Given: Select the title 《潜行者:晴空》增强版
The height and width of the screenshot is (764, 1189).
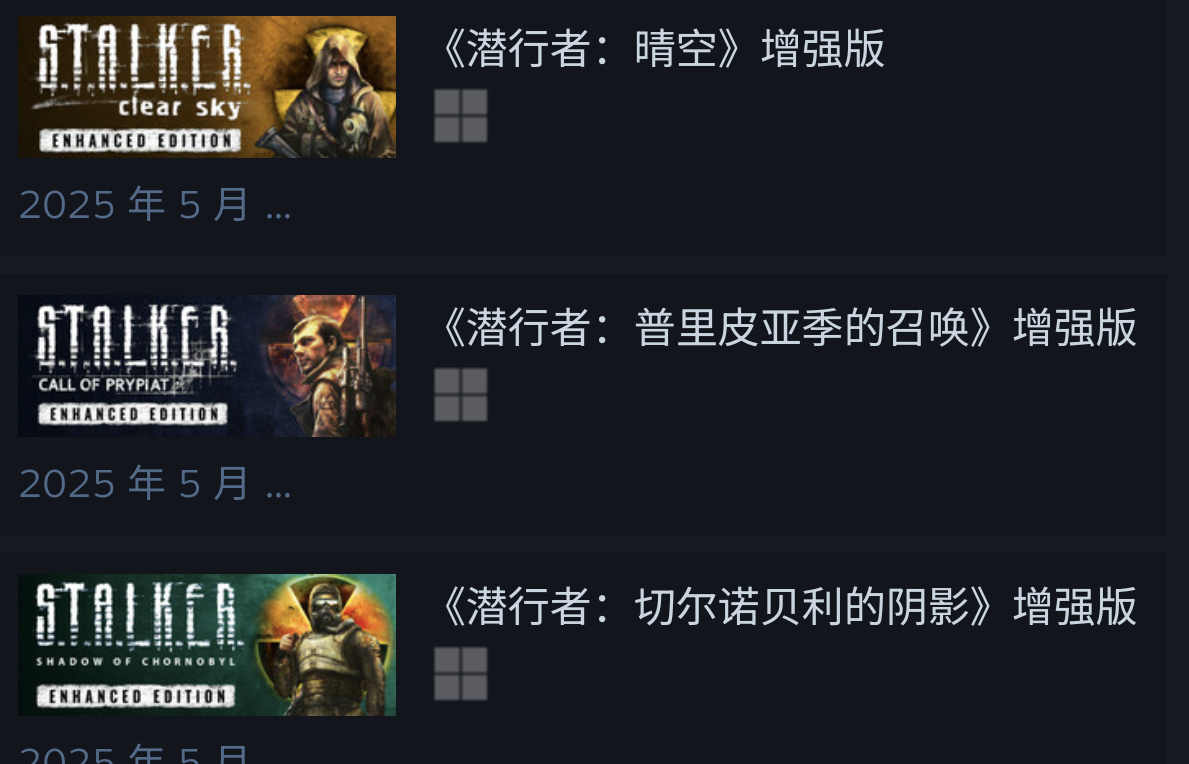Looking at the screenshot, I should [x=662, y=49].
